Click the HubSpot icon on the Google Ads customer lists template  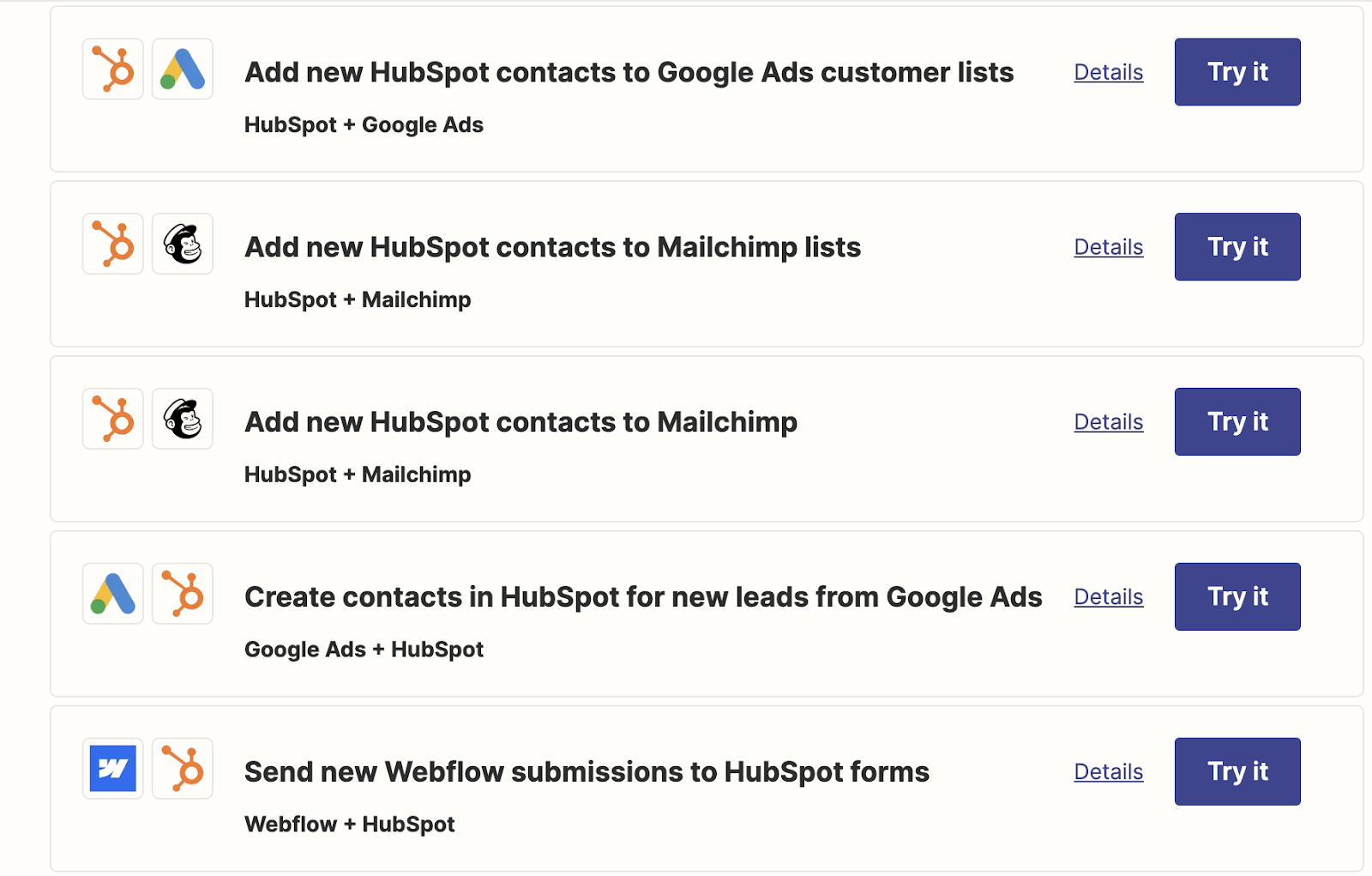tap(112, 69)
